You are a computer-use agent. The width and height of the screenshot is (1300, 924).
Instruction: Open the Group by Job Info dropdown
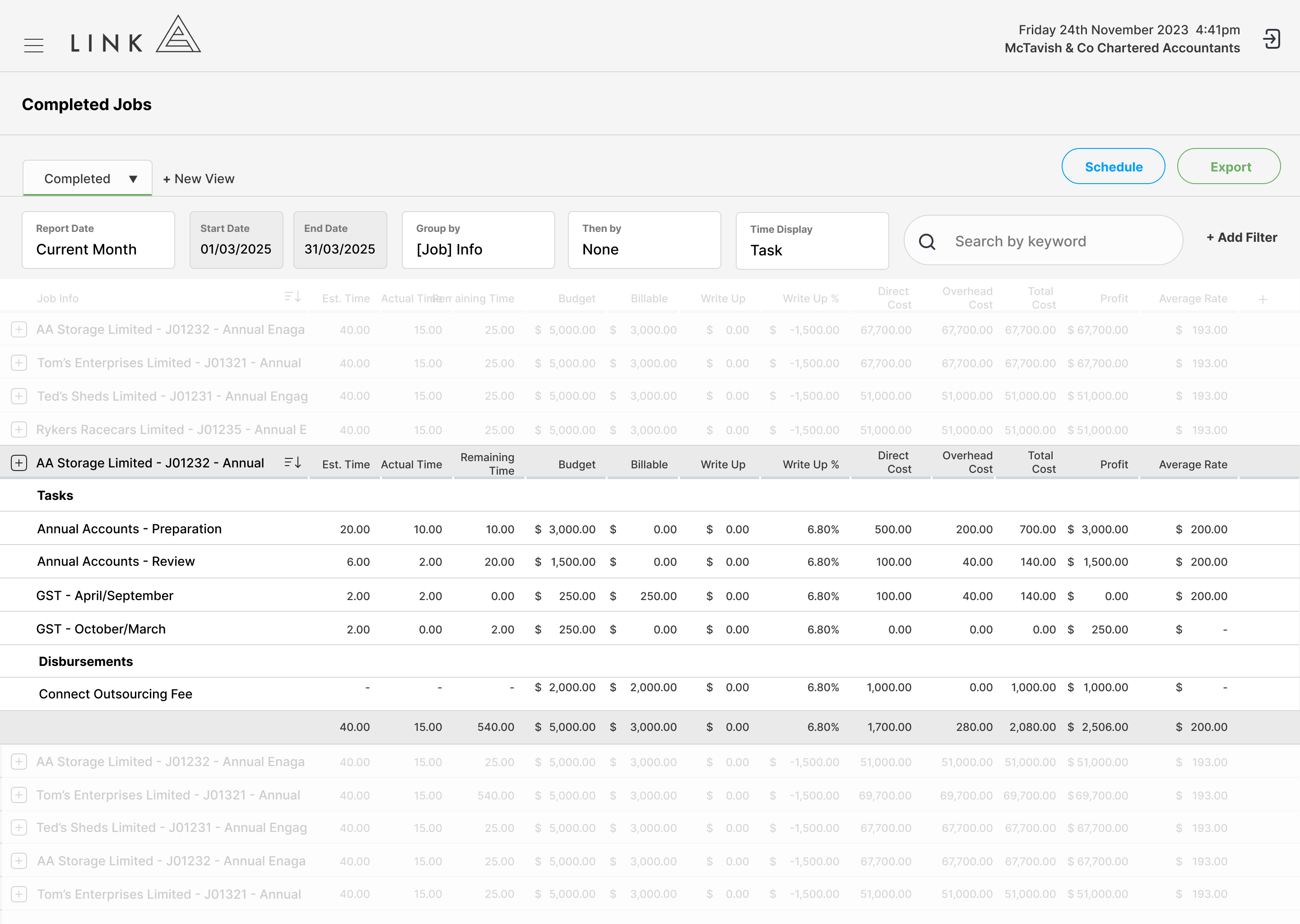pos(478,240)
